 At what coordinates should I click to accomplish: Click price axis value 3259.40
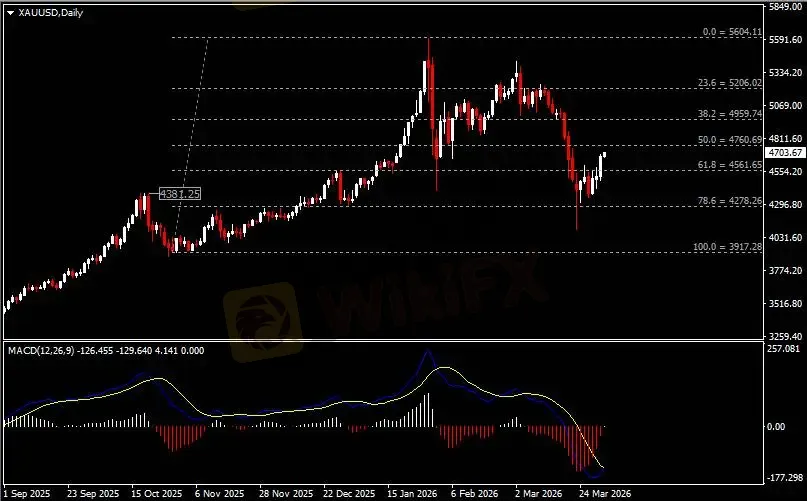785,336
